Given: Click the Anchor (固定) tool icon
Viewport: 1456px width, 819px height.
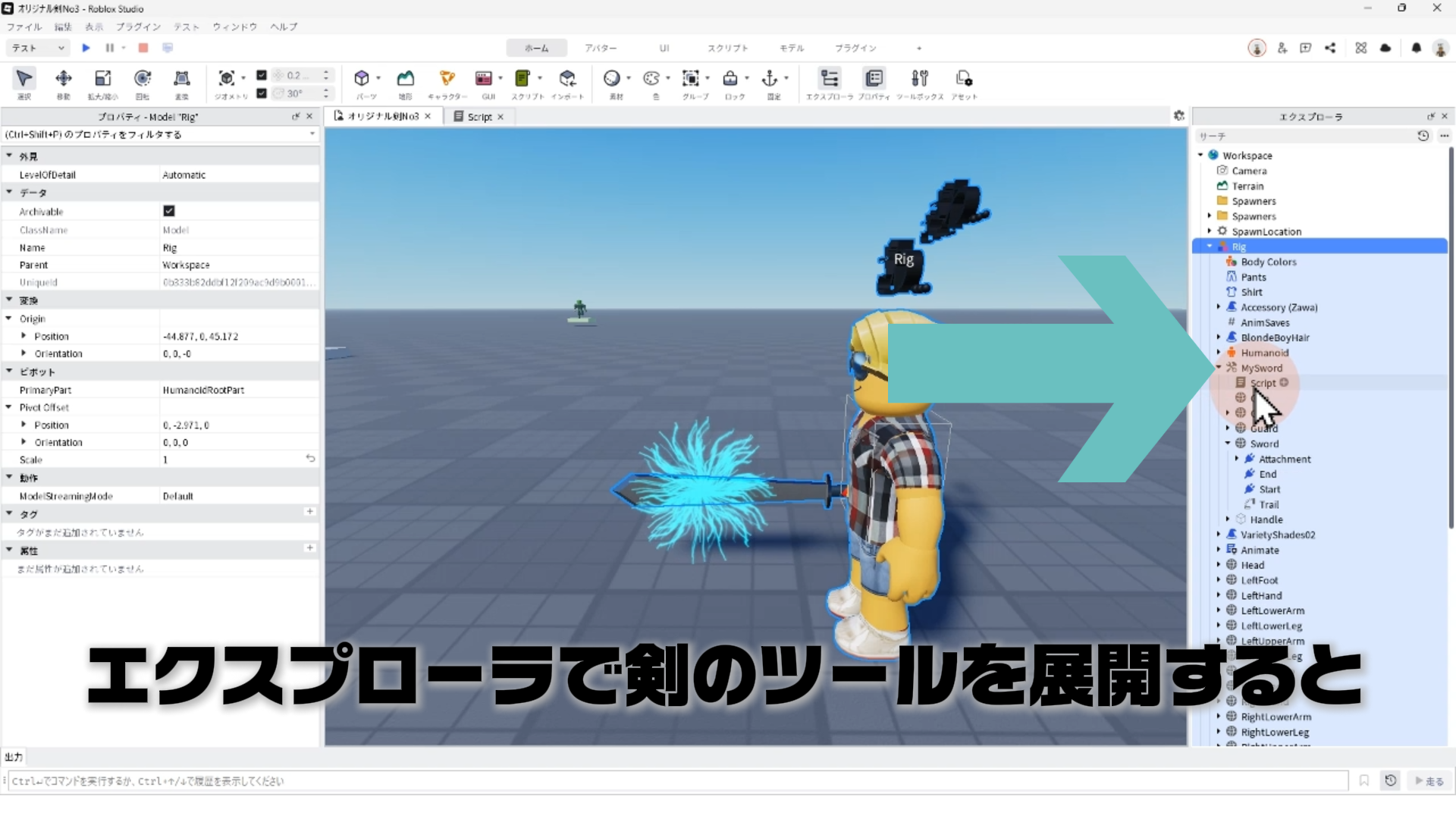Looking at the screenshot, I should point(770,79).
